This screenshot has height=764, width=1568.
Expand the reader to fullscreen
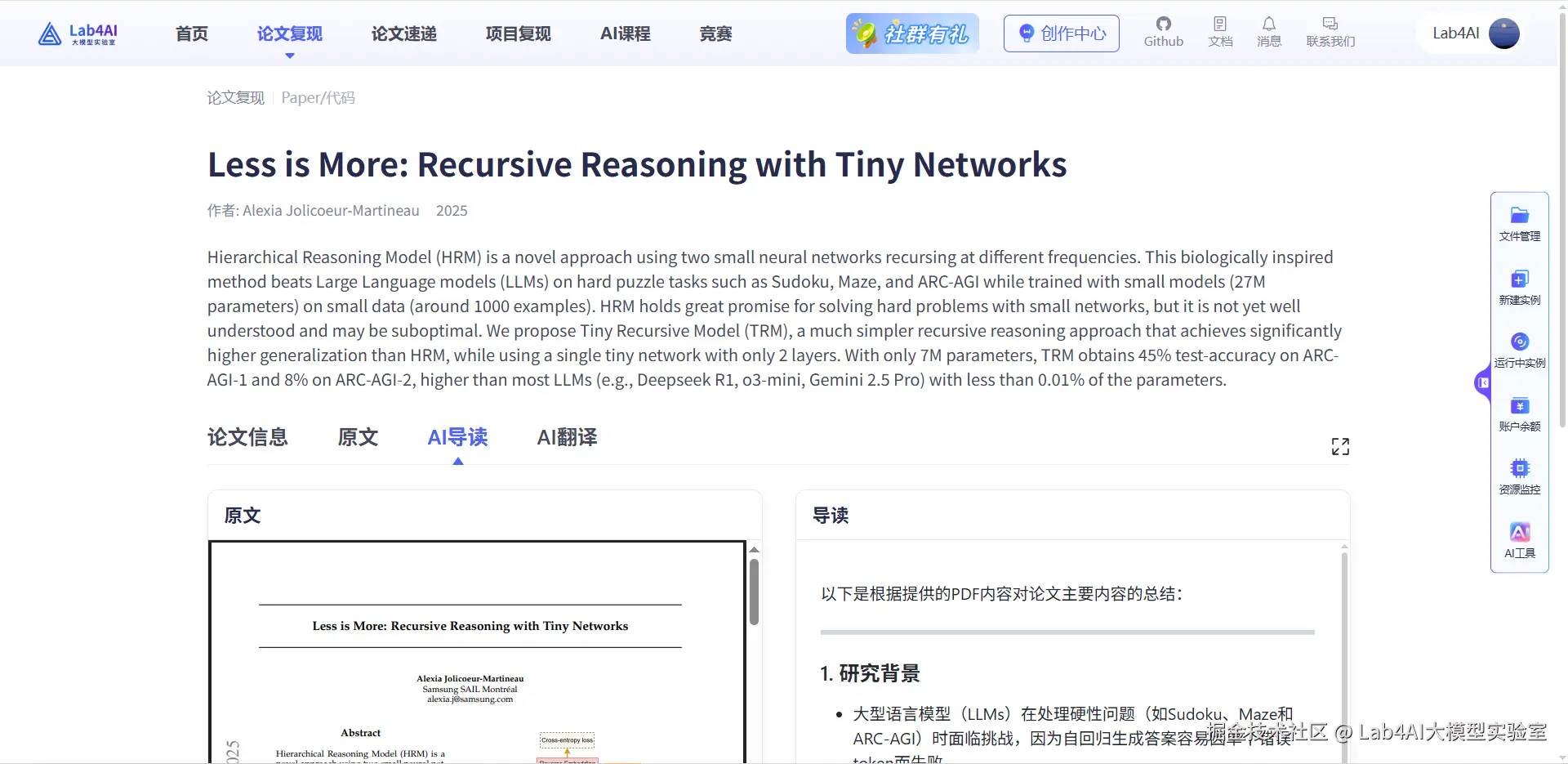(x=1340, y=446)
